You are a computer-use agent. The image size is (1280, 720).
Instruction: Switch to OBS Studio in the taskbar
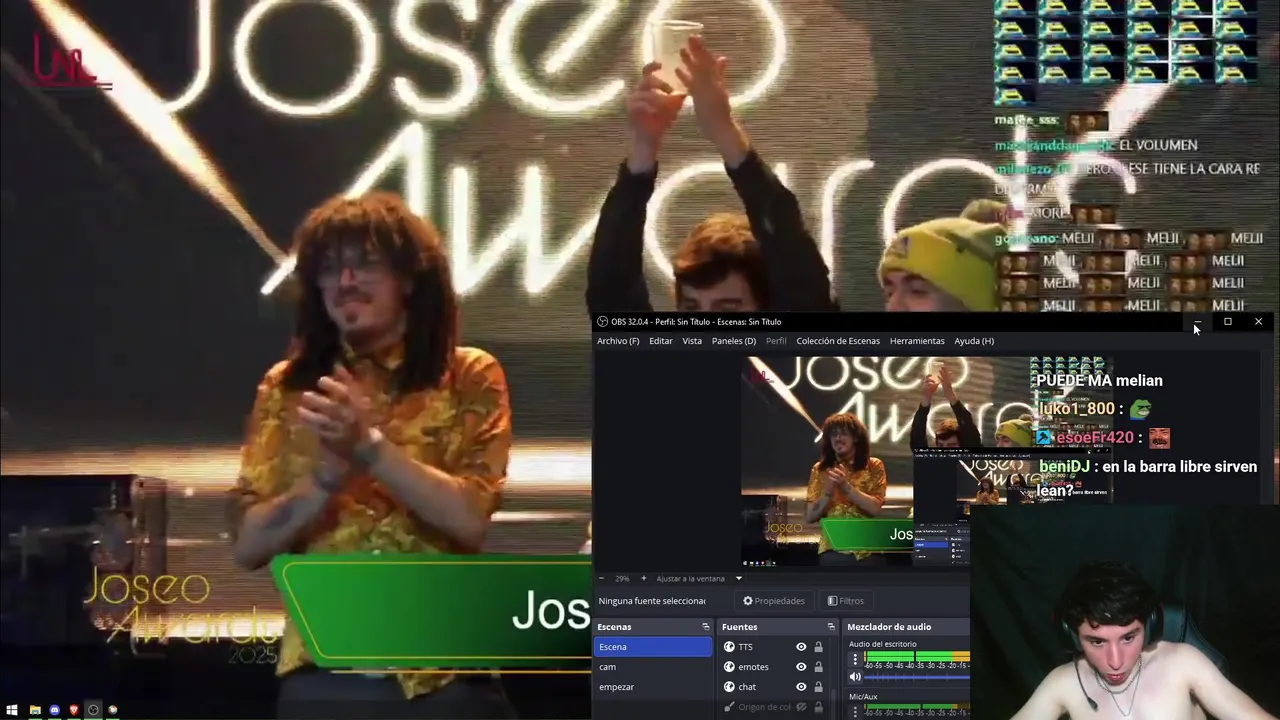pos(93,710)
